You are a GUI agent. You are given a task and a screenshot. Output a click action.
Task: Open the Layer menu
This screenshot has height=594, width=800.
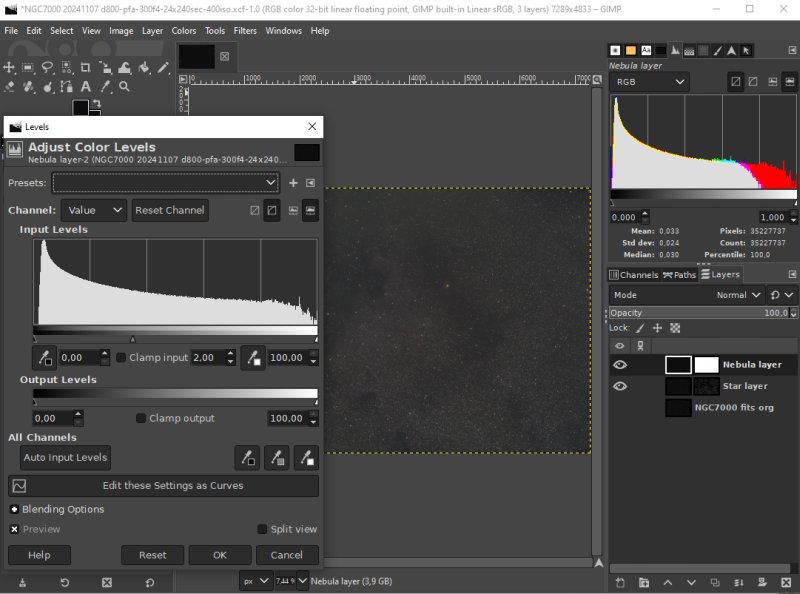click(152, 31)
